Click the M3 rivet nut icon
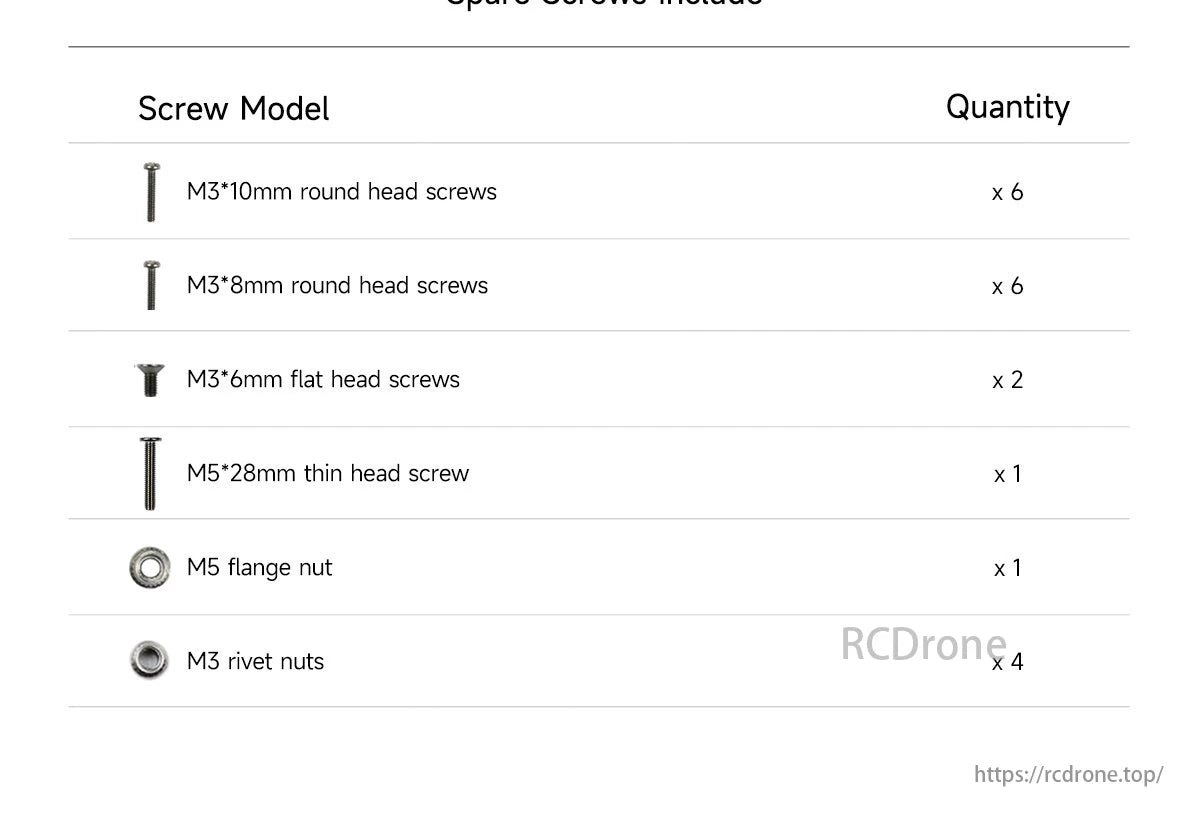This screenshot has height=821, width=1200. (x=150, y=661)
